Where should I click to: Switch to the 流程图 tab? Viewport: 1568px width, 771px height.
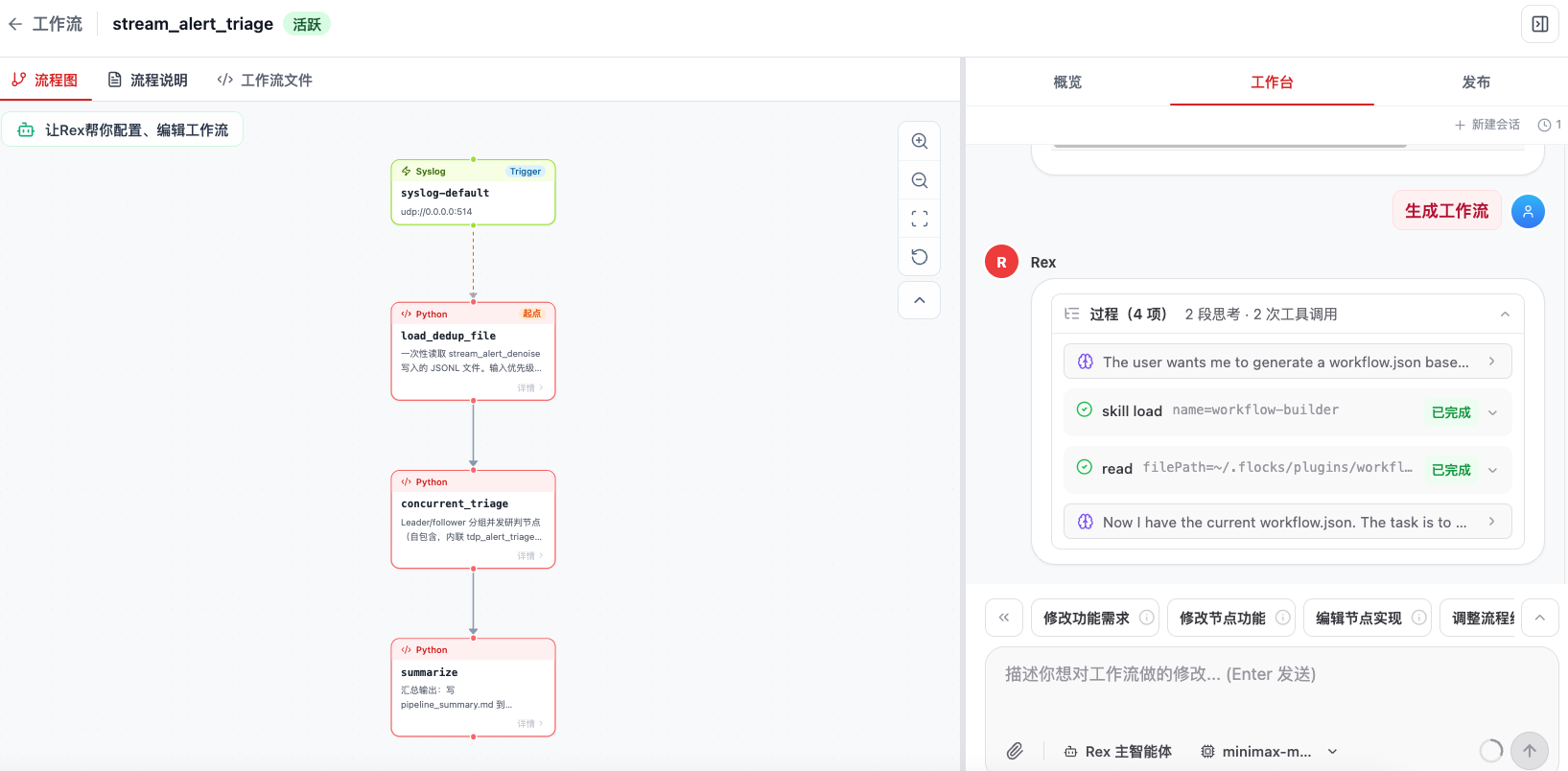[x=45, y=80]
